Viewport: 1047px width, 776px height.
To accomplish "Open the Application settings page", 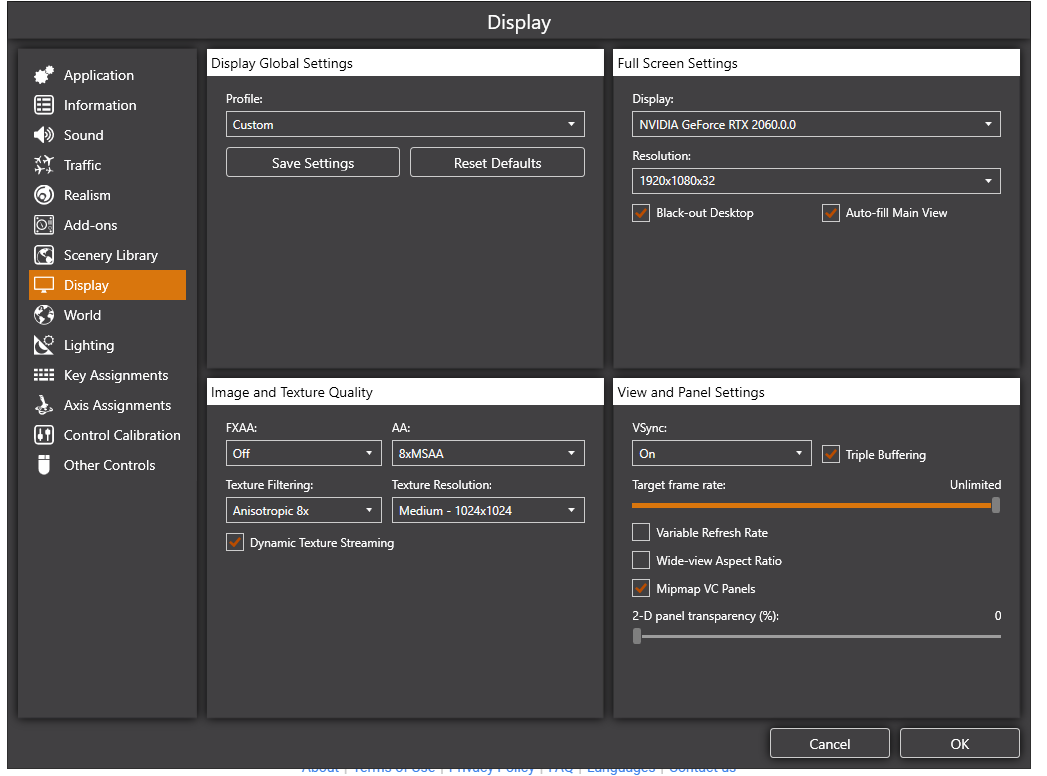I will point(108,75).
